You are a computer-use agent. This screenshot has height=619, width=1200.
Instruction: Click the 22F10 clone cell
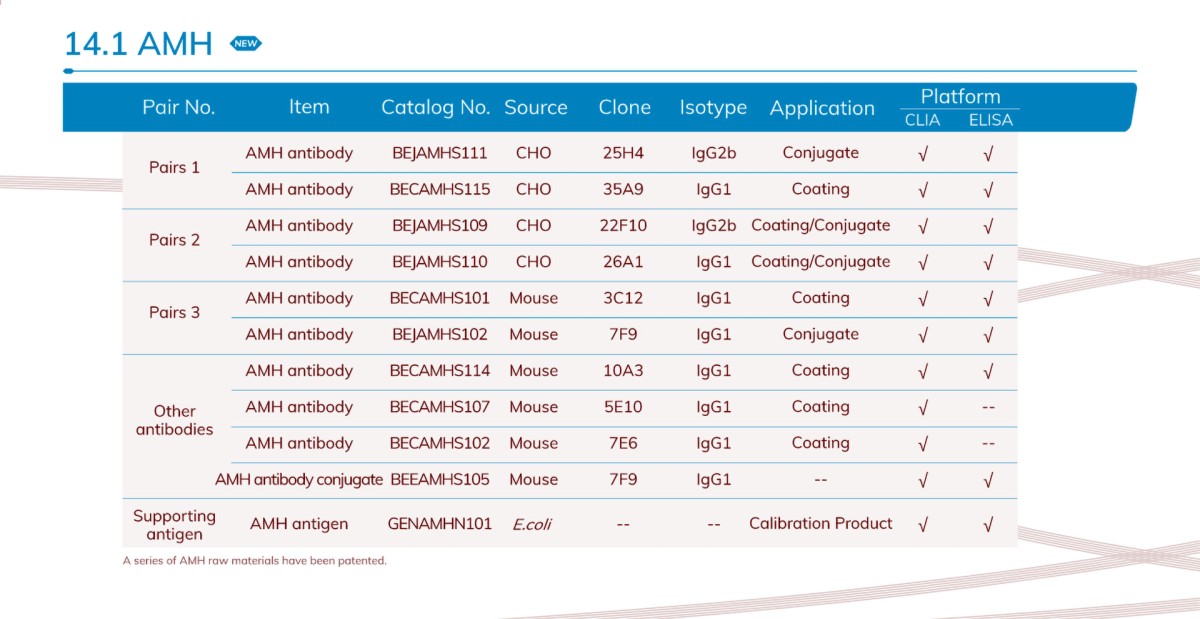point(624,226)
